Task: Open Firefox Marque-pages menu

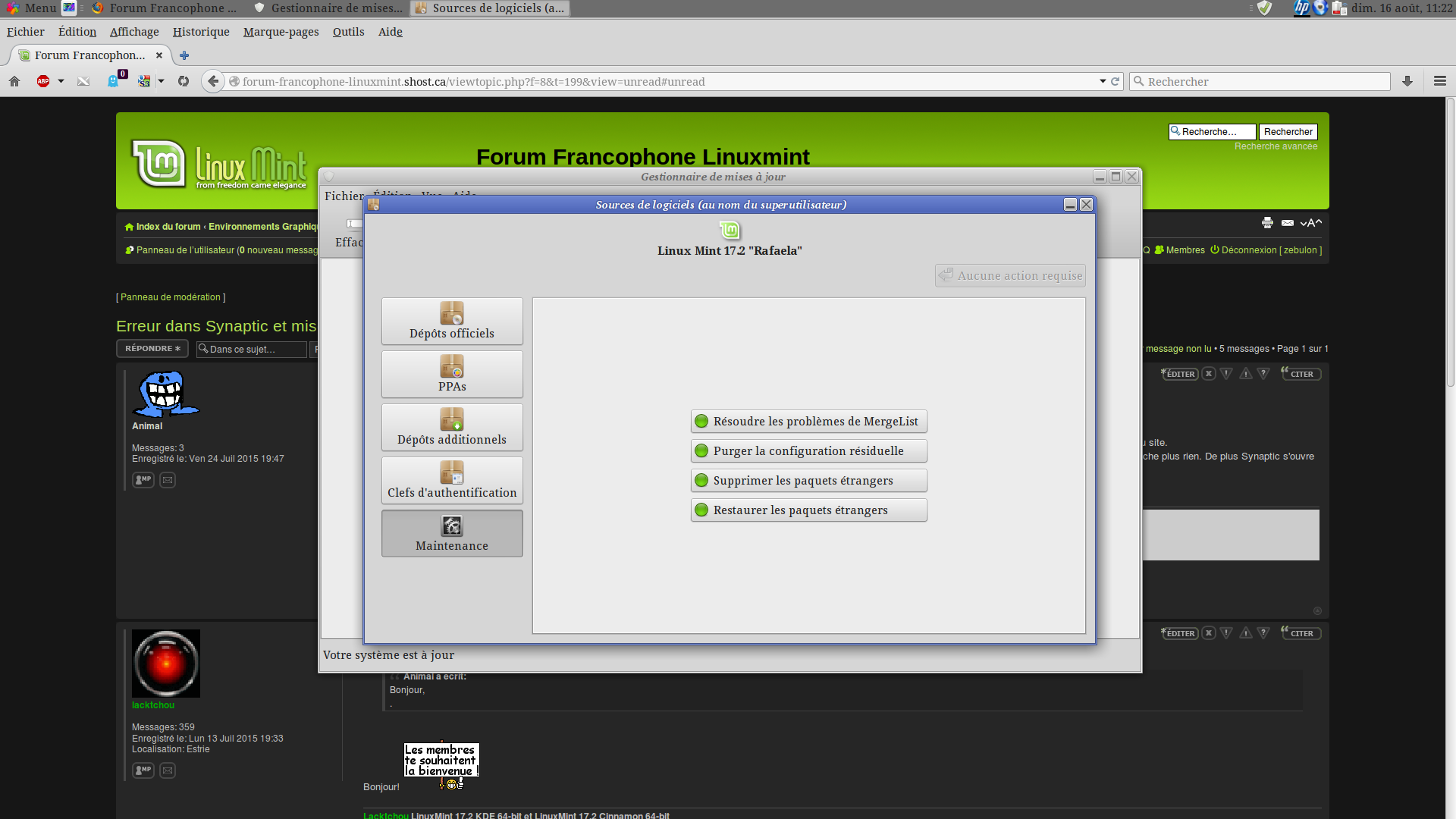Action: 281,32
